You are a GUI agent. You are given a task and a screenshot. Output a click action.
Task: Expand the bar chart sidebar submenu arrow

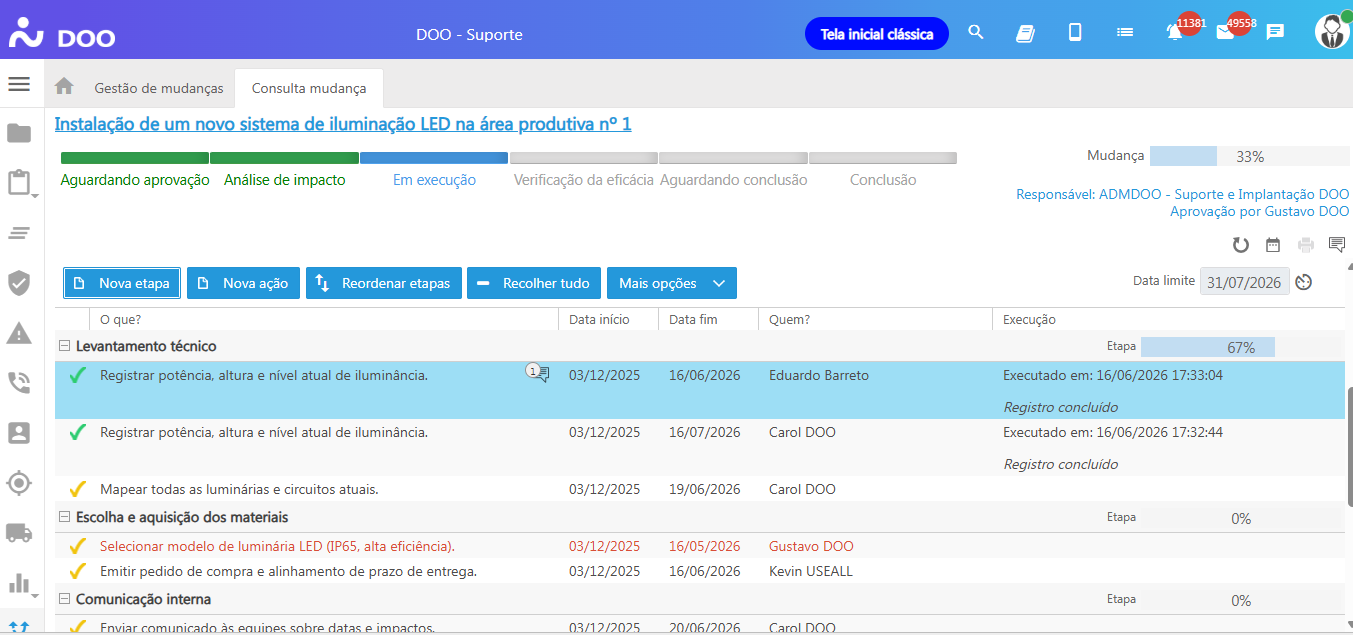(x=36, y=596)
